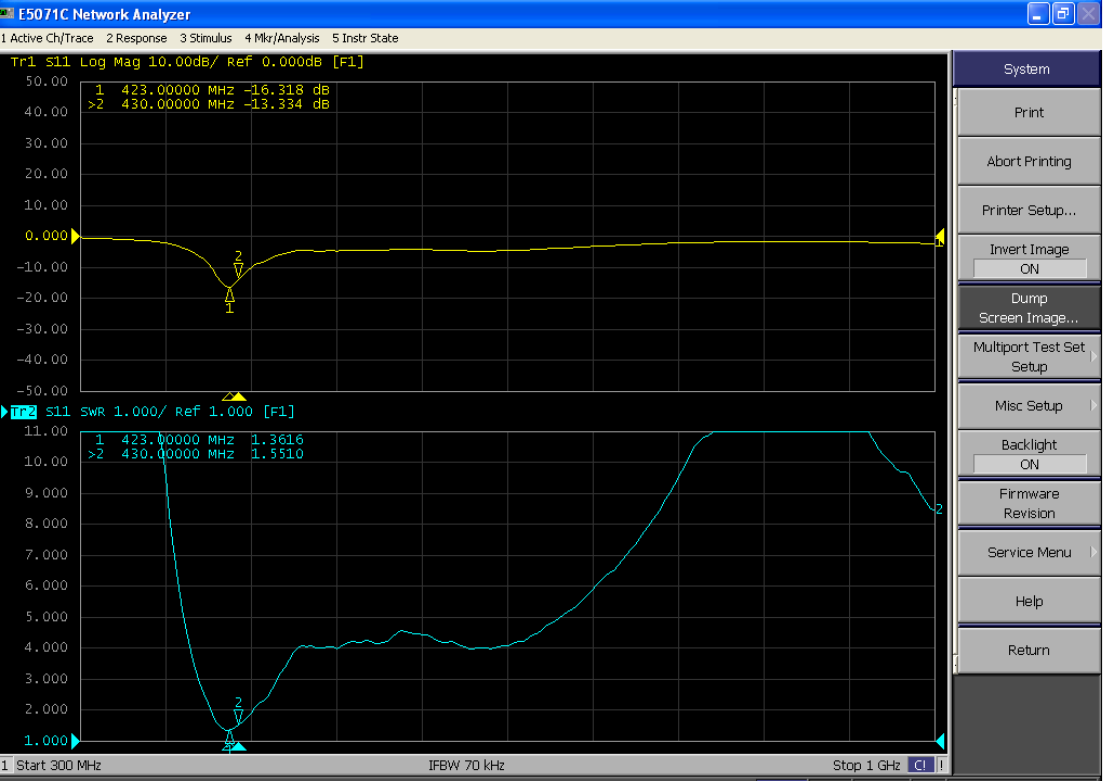Click the Return softkey
This screenshot has width=1115, height=782.
pyautogui.click(x=1029, y=650)
